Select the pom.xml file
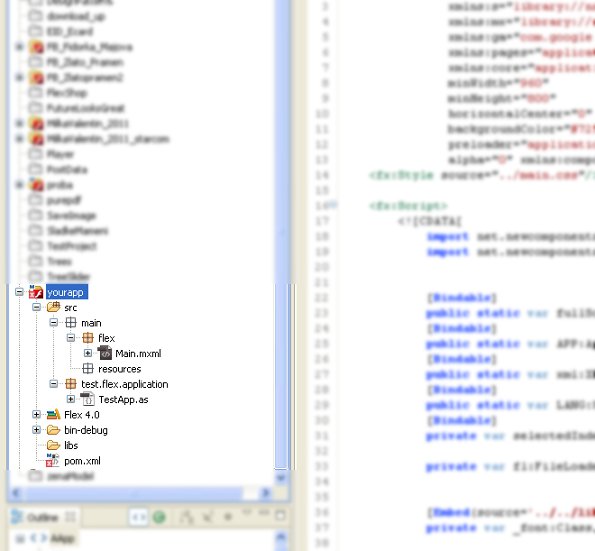The height and width of the screenshot is (551, 595). [x=82, y=461]
